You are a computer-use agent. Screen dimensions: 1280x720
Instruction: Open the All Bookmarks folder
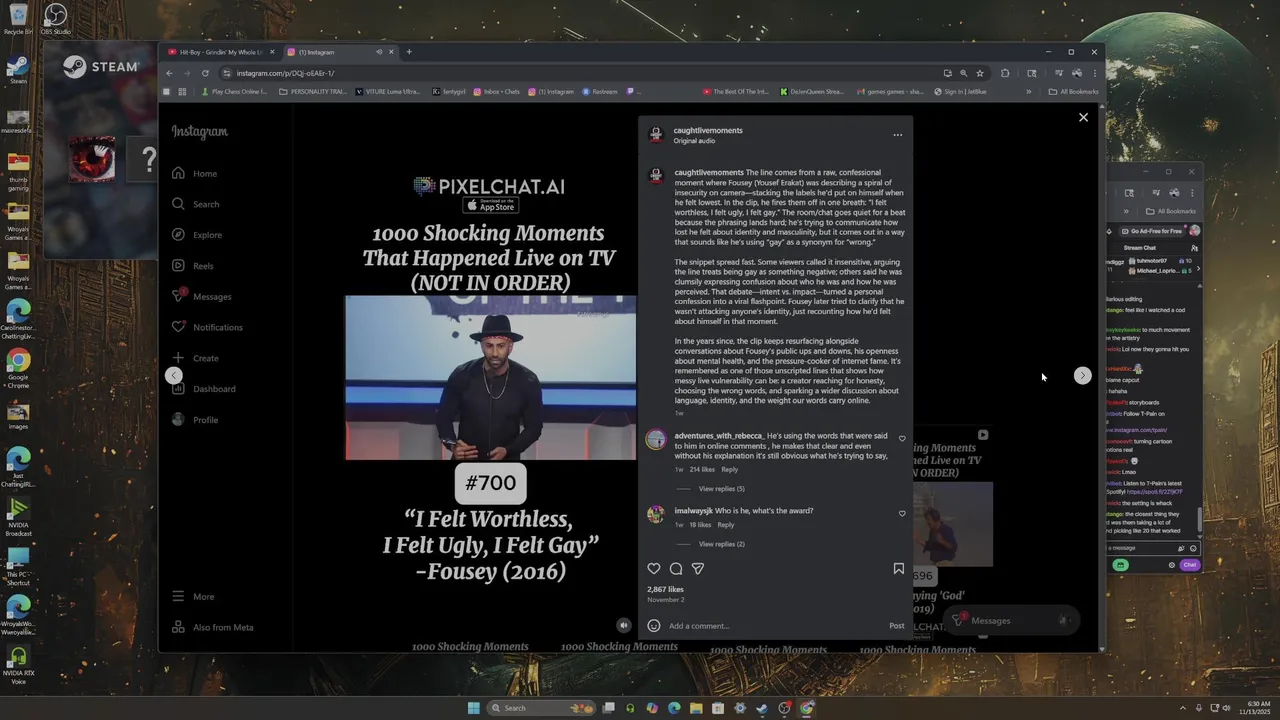click(1073, 91)
